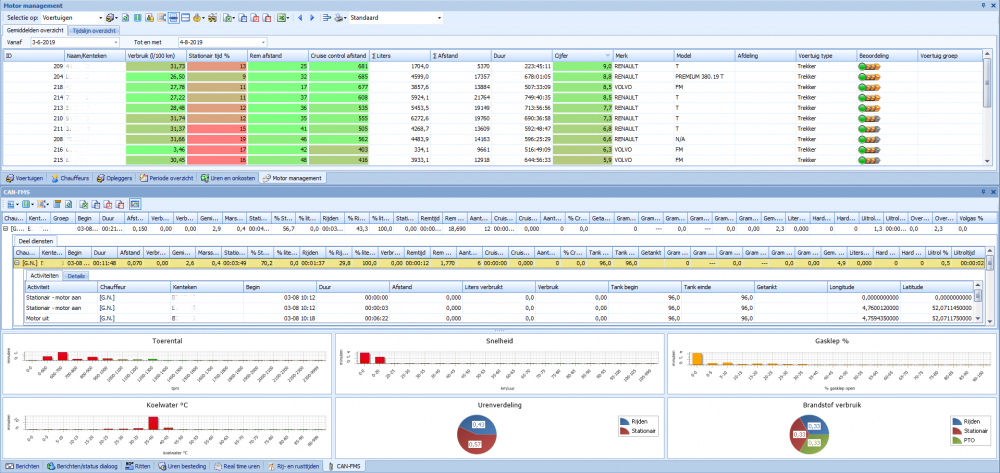Pin the CAN-FMS panel

[x=983, y=191]
